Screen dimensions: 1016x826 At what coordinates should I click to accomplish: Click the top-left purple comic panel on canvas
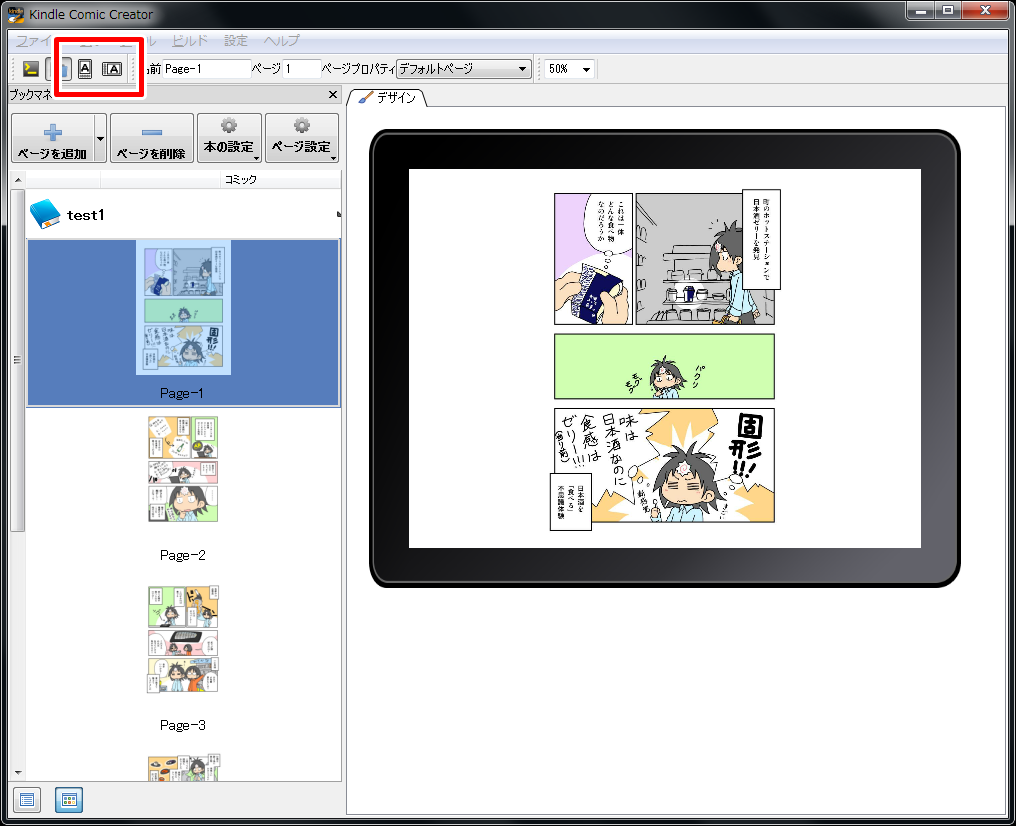pyautogui.click(x=593, y=259)
